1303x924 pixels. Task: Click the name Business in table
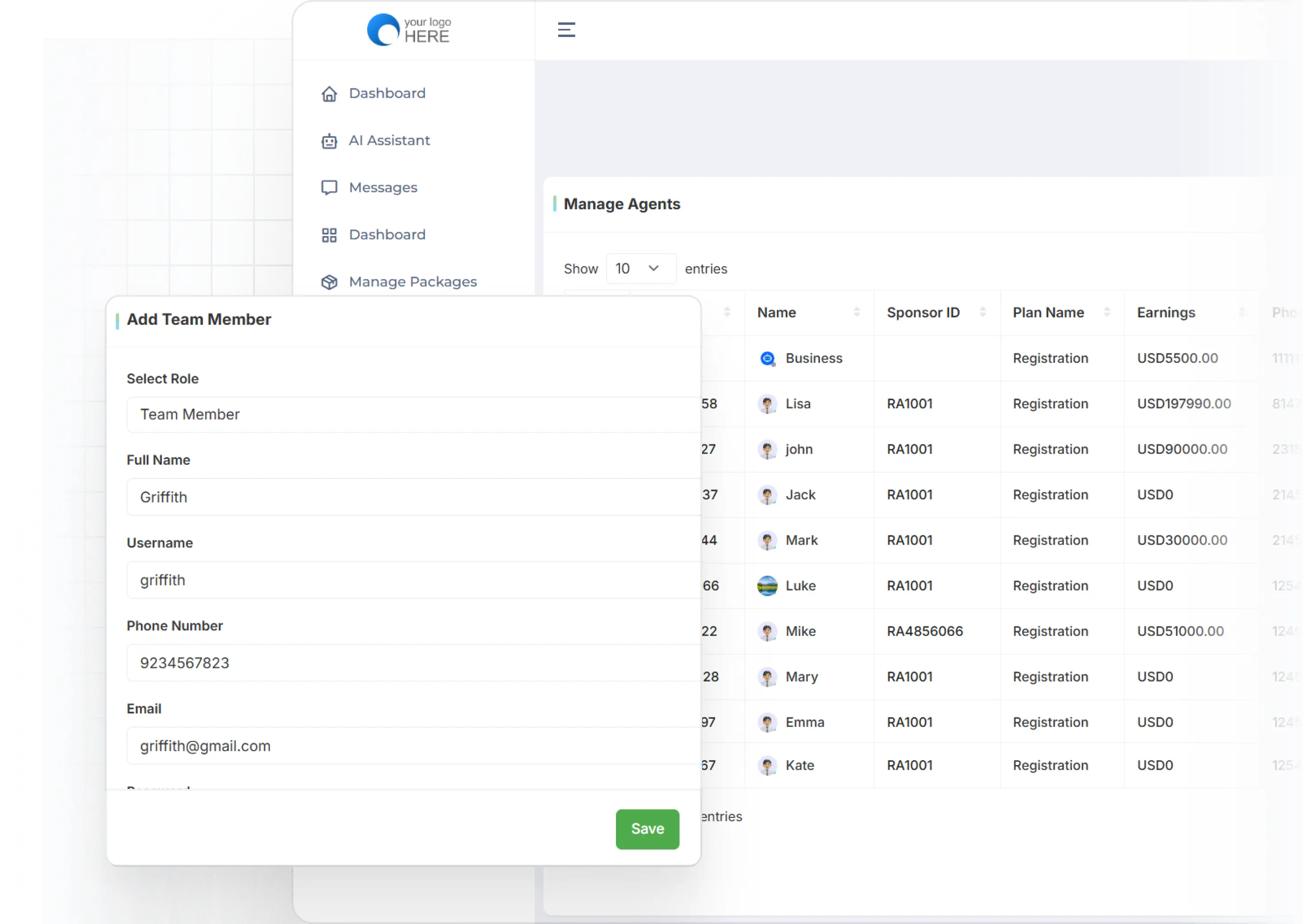click(x=813, y=358)
